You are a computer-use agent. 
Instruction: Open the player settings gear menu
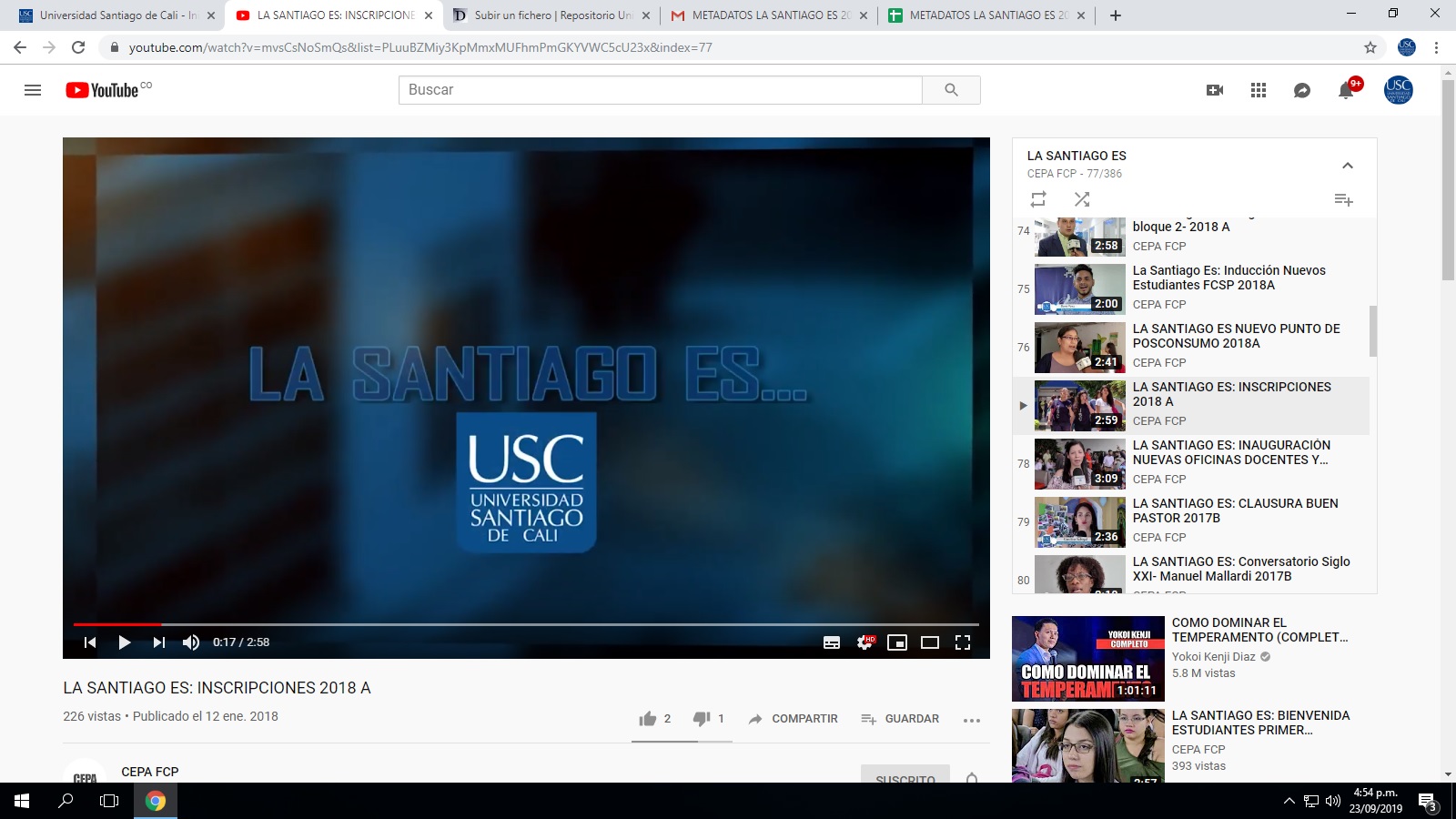(864, 642)
